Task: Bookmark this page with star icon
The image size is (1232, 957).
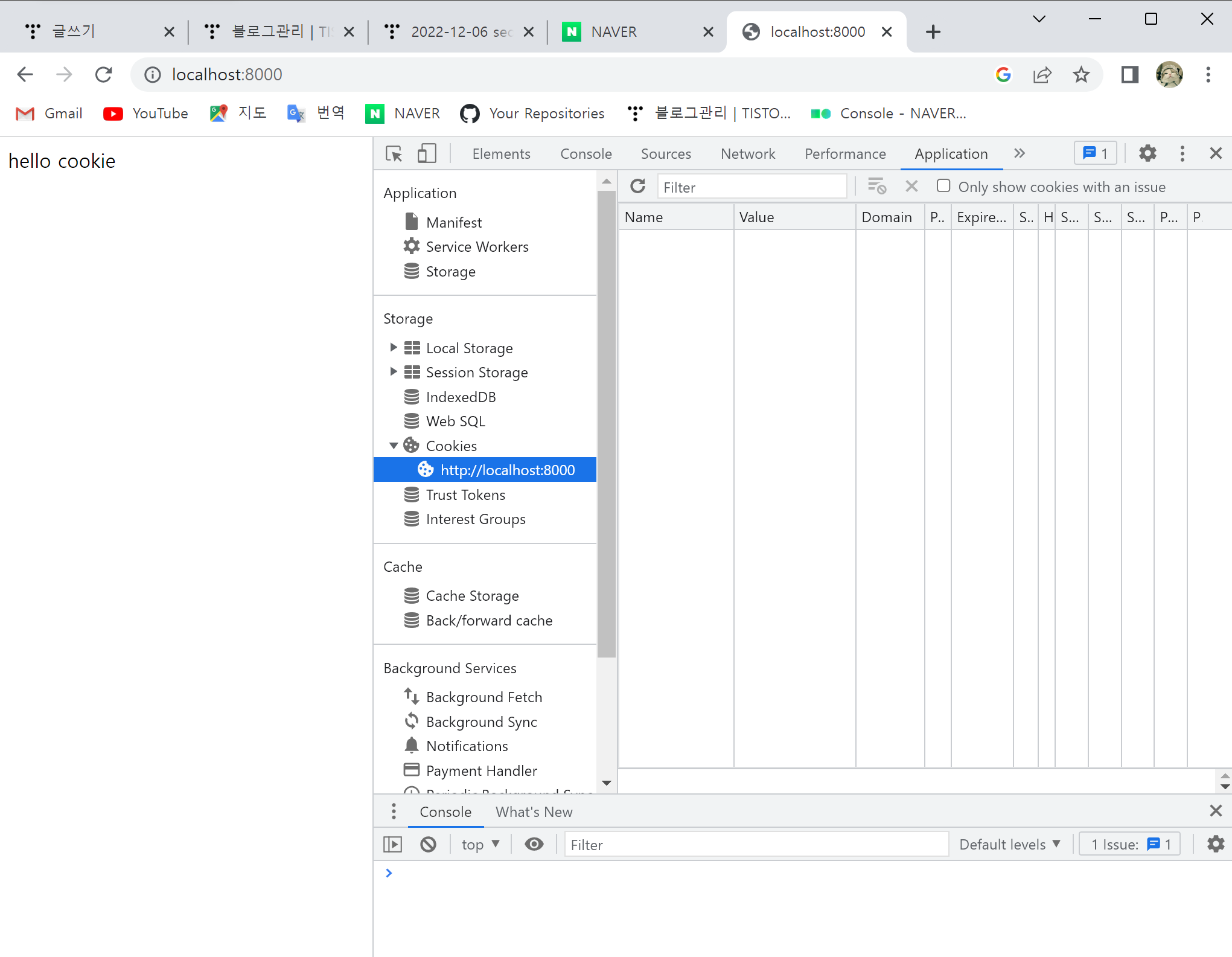Action: [1080, 75]
